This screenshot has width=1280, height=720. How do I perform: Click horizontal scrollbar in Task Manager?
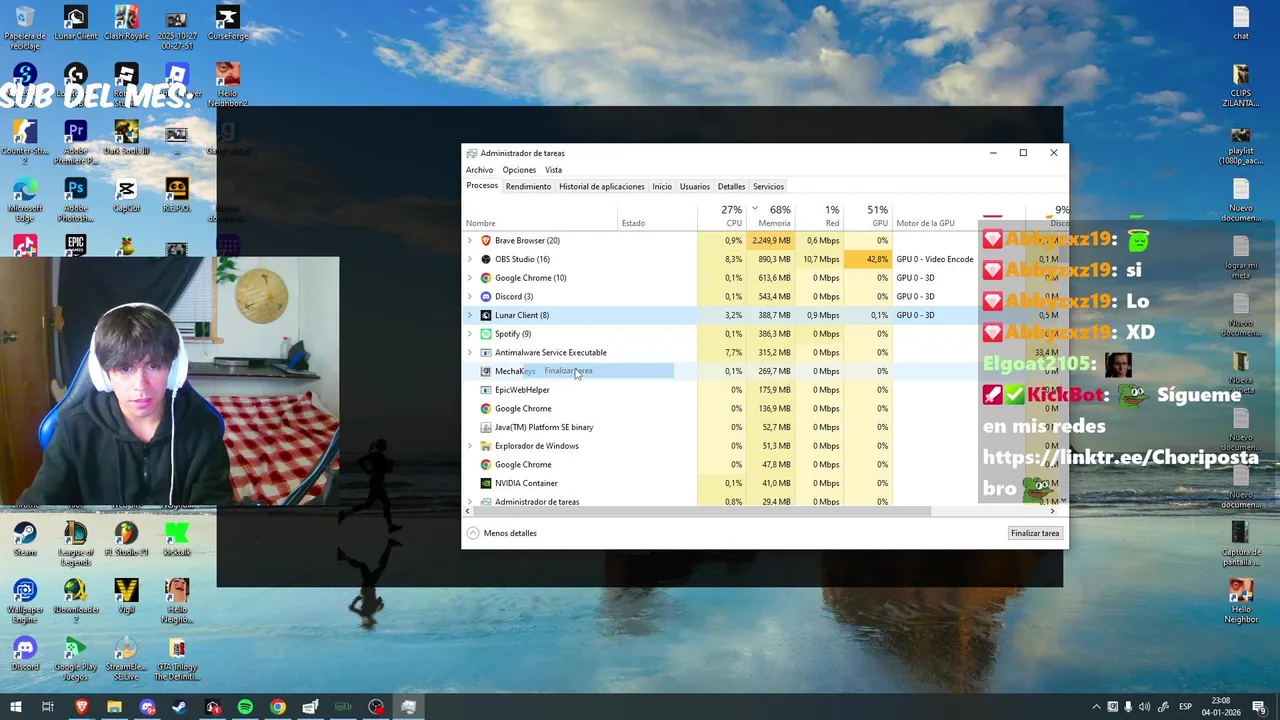point(700,511)
